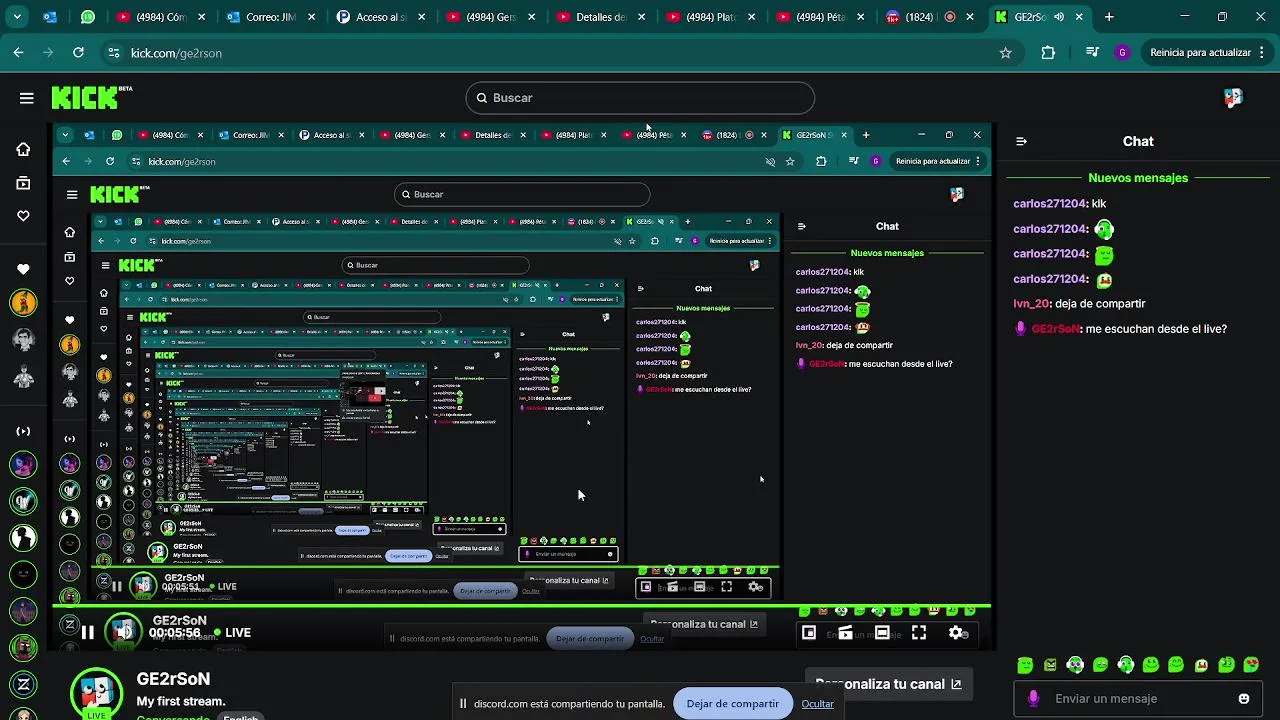
Task: Insert the heart-eyes emote at row end
Action: [x=1252, y=665]
